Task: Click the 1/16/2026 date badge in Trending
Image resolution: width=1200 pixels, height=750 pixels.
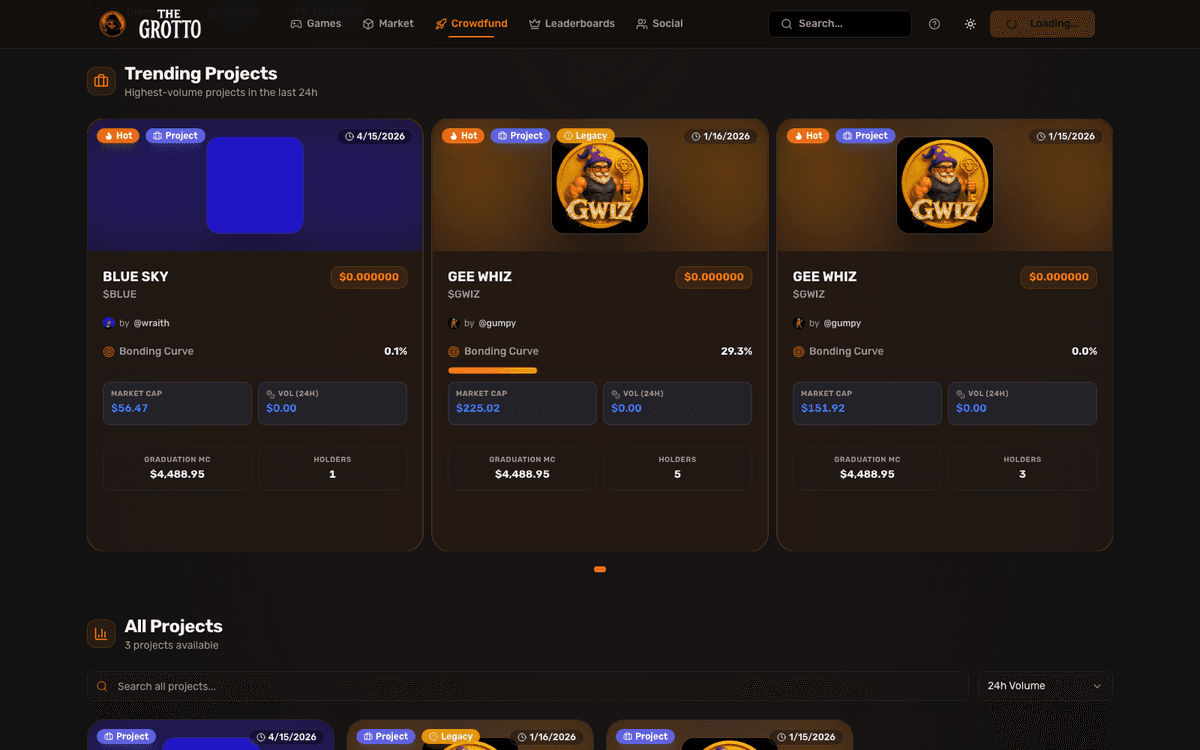Action: tap(720, 136)
